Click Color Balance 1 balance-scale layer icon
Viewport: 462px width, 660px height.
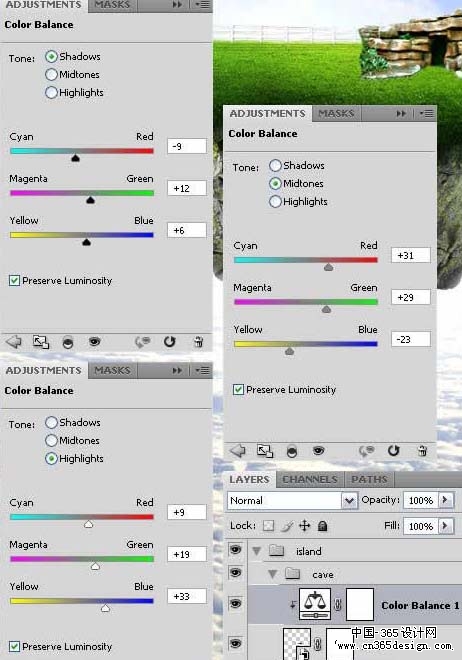315,604
